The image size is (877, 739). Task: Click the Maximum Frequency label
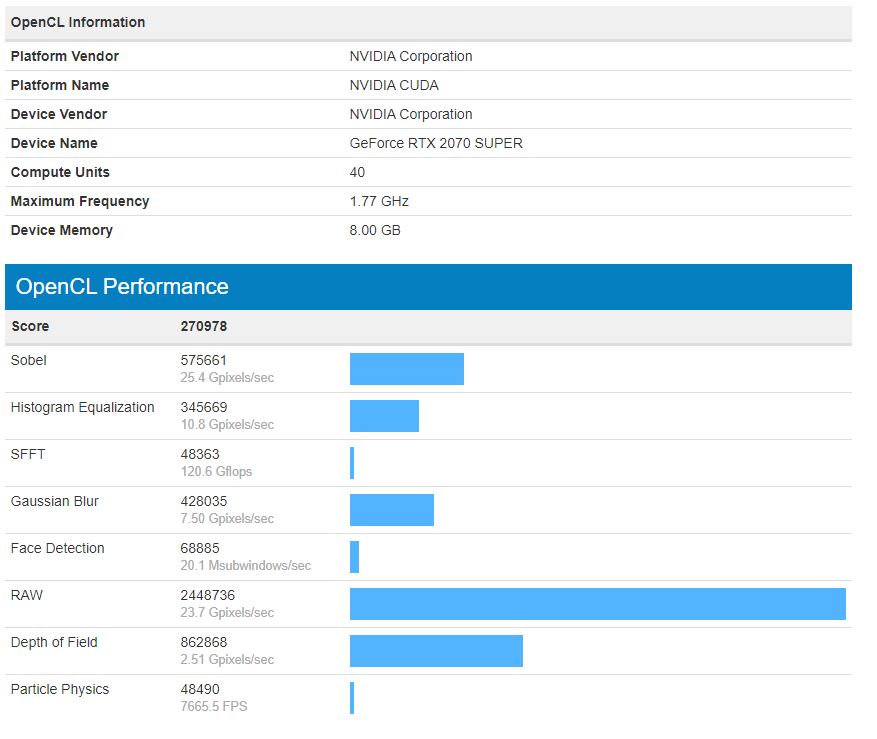(x=80, y=202)
